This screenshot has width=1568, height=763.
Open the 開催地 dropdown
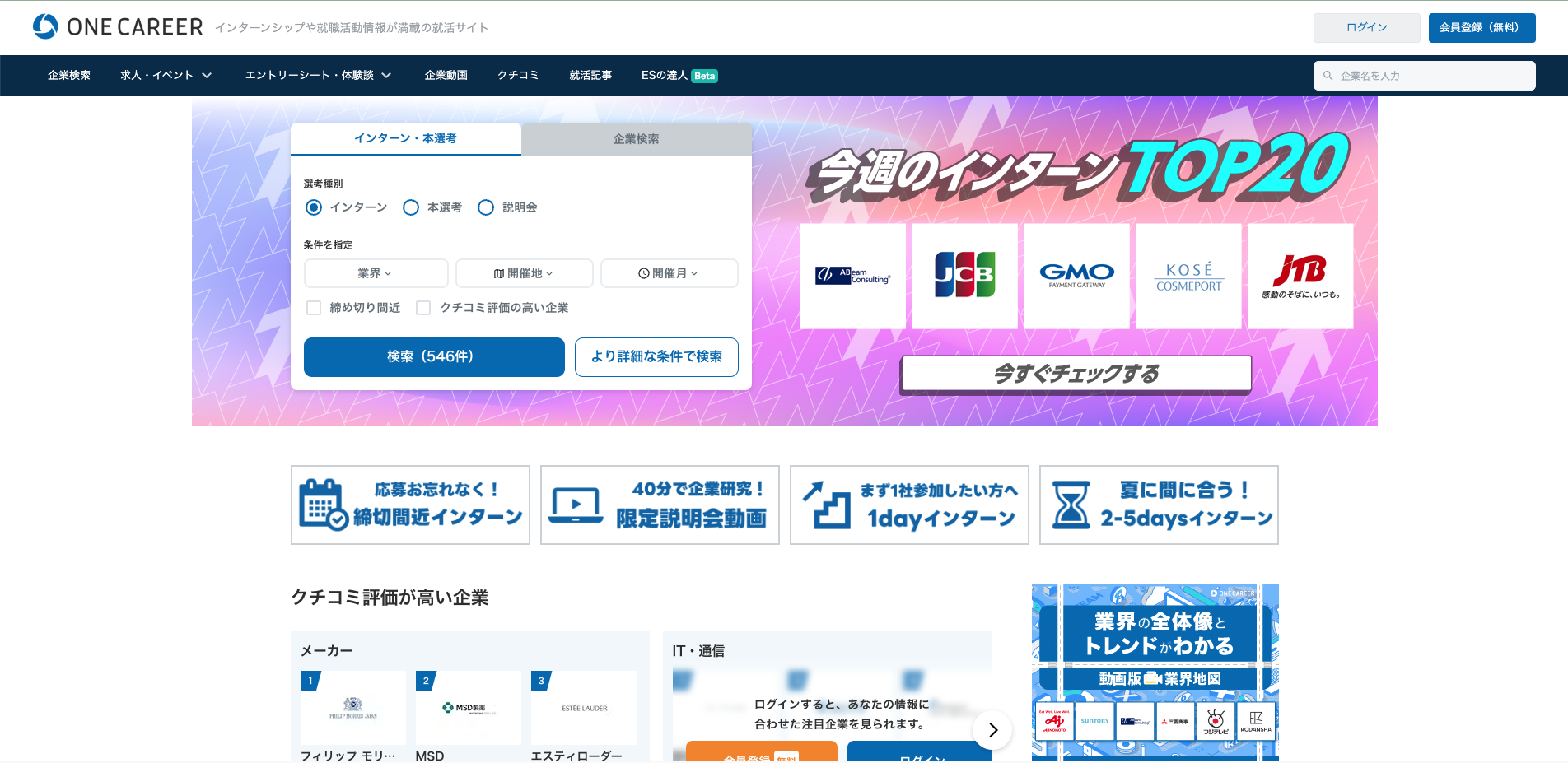coord(524,273)
